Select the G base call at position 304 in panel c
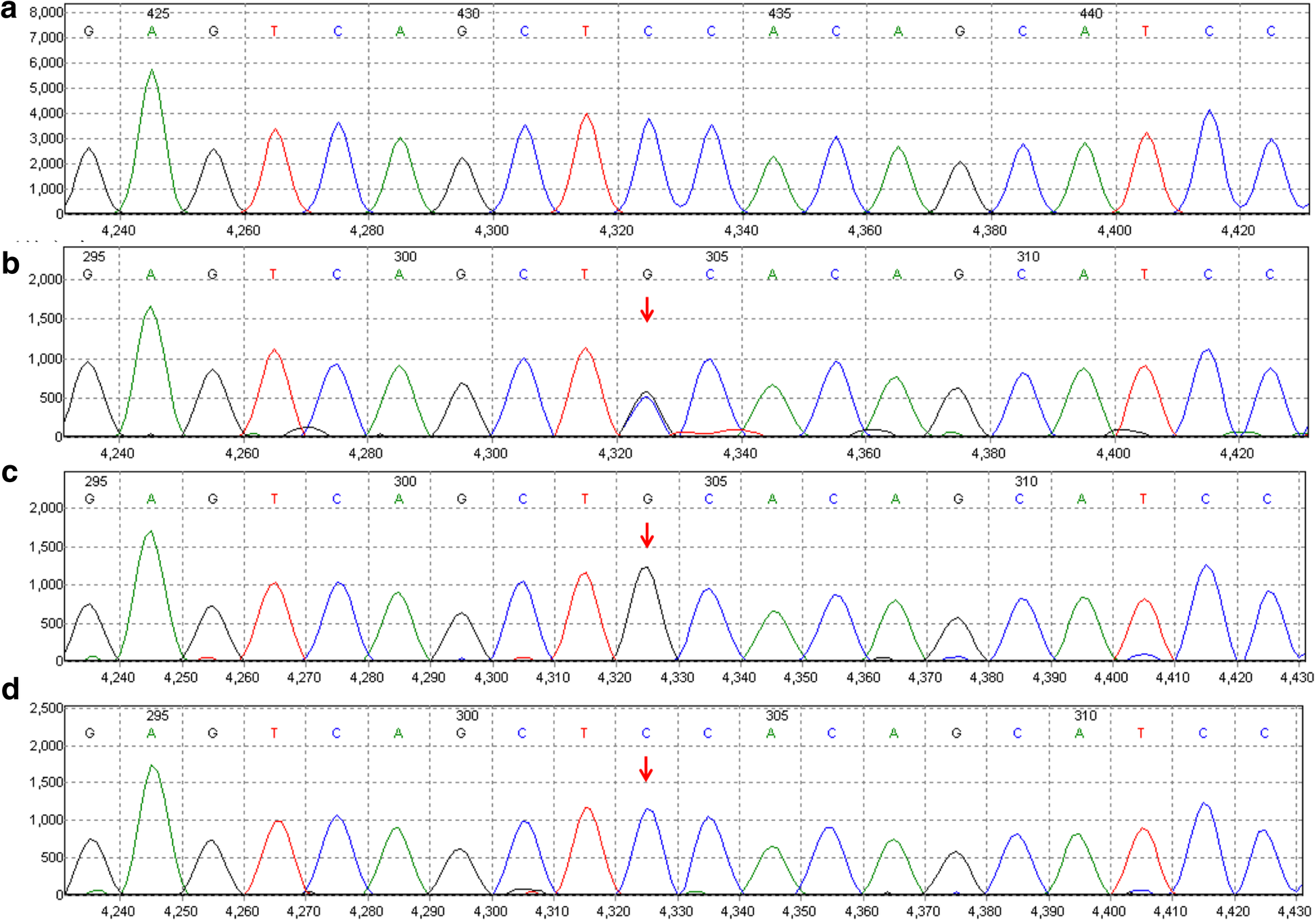1316x921 pixels. coord(647,499)
